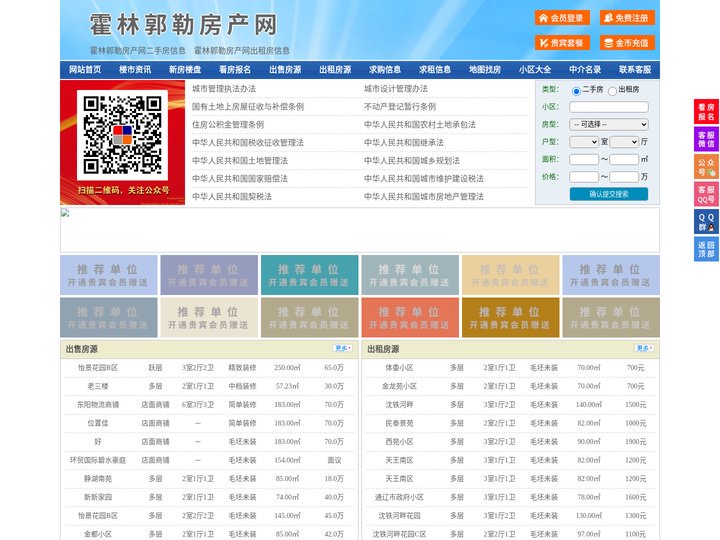Open the 房型 可选择 dropdown
The height and width of the screenshot is (540, 720).
point(609,124)
